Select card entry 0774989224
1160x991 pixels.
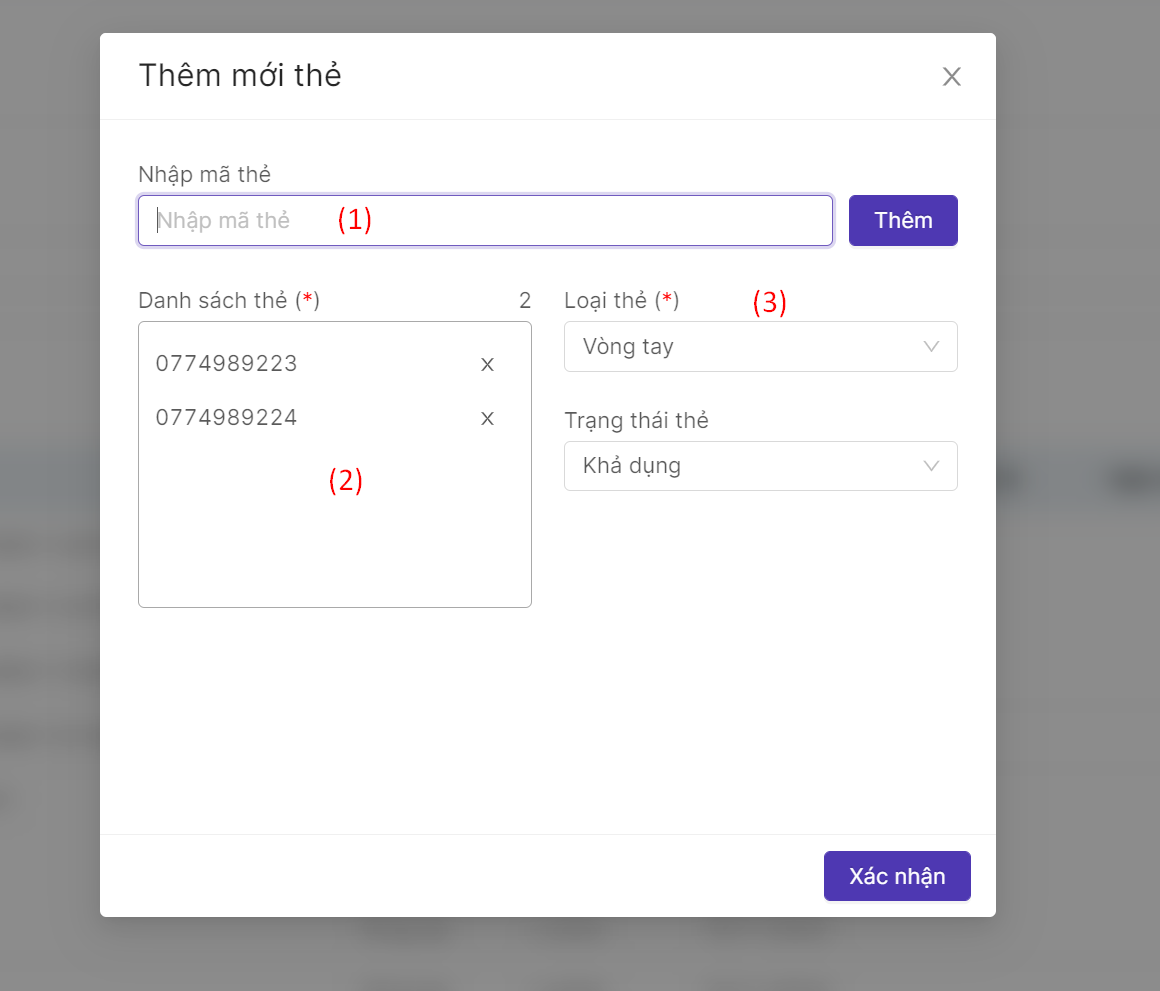[227, 418]
